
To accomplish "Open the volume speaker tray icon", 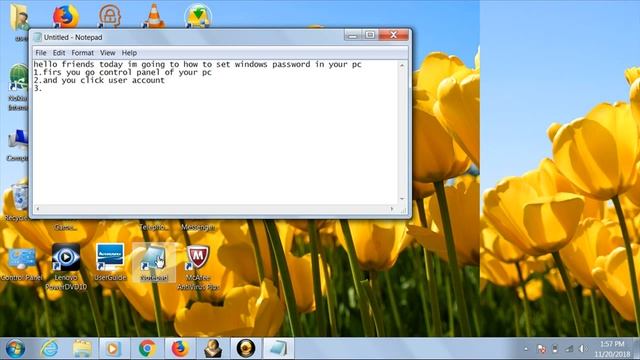I will [582, 349].
